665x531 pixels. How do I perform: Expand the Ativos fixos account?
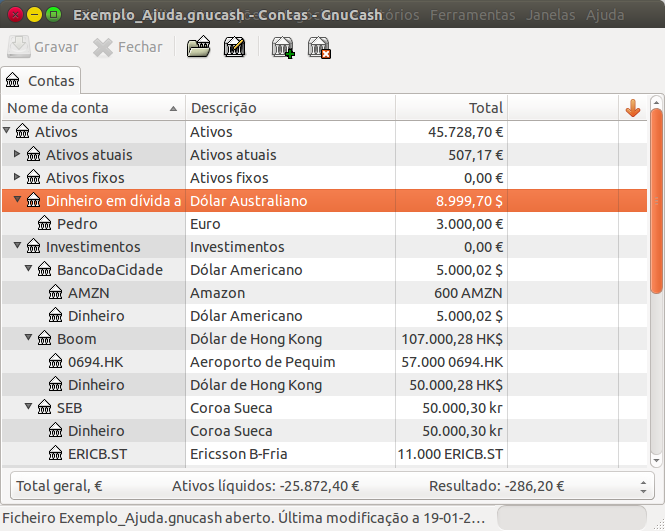(x=17, y=176)
